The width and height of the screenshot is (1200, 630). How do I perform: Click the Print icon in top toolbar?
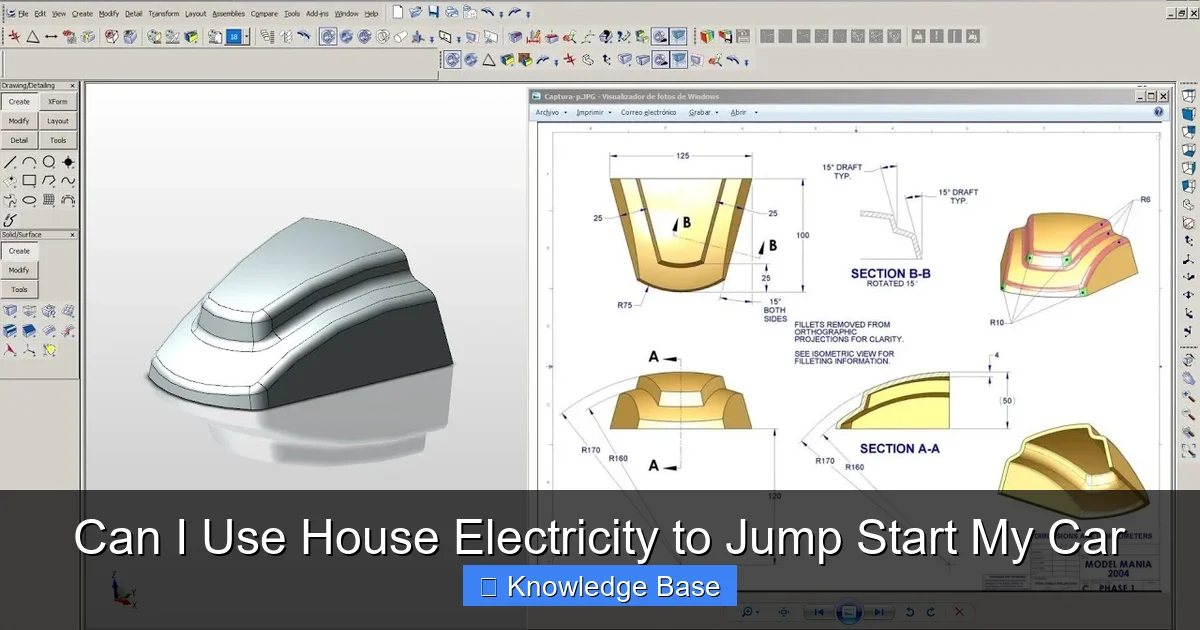(x=451, y=11)
